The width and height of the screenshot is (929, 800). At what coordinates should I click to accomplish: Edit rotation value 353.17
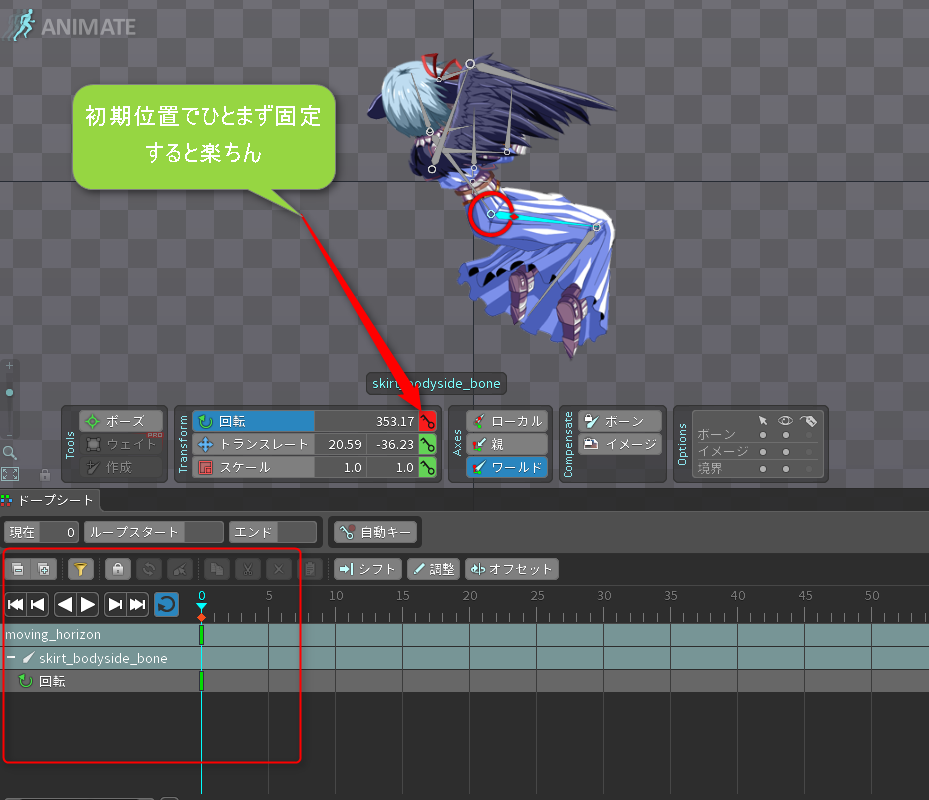click(x=367, y=421)
